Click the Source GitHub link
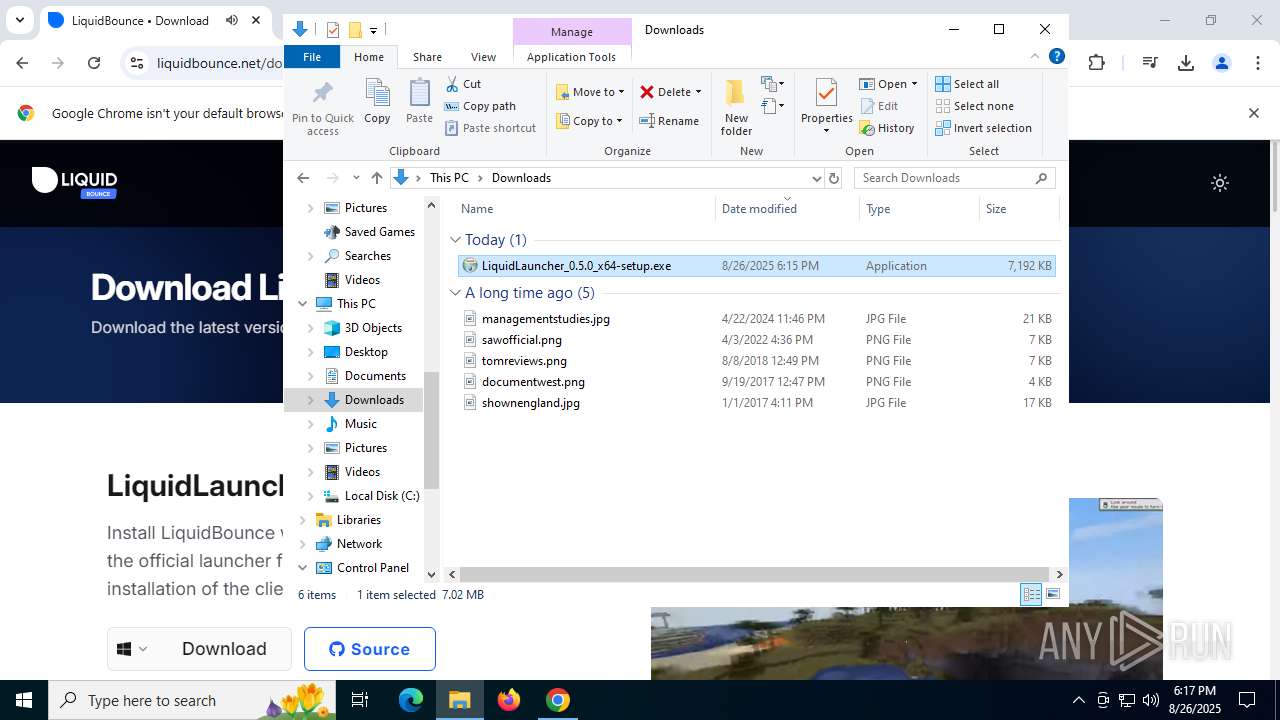 click(370, 649)
